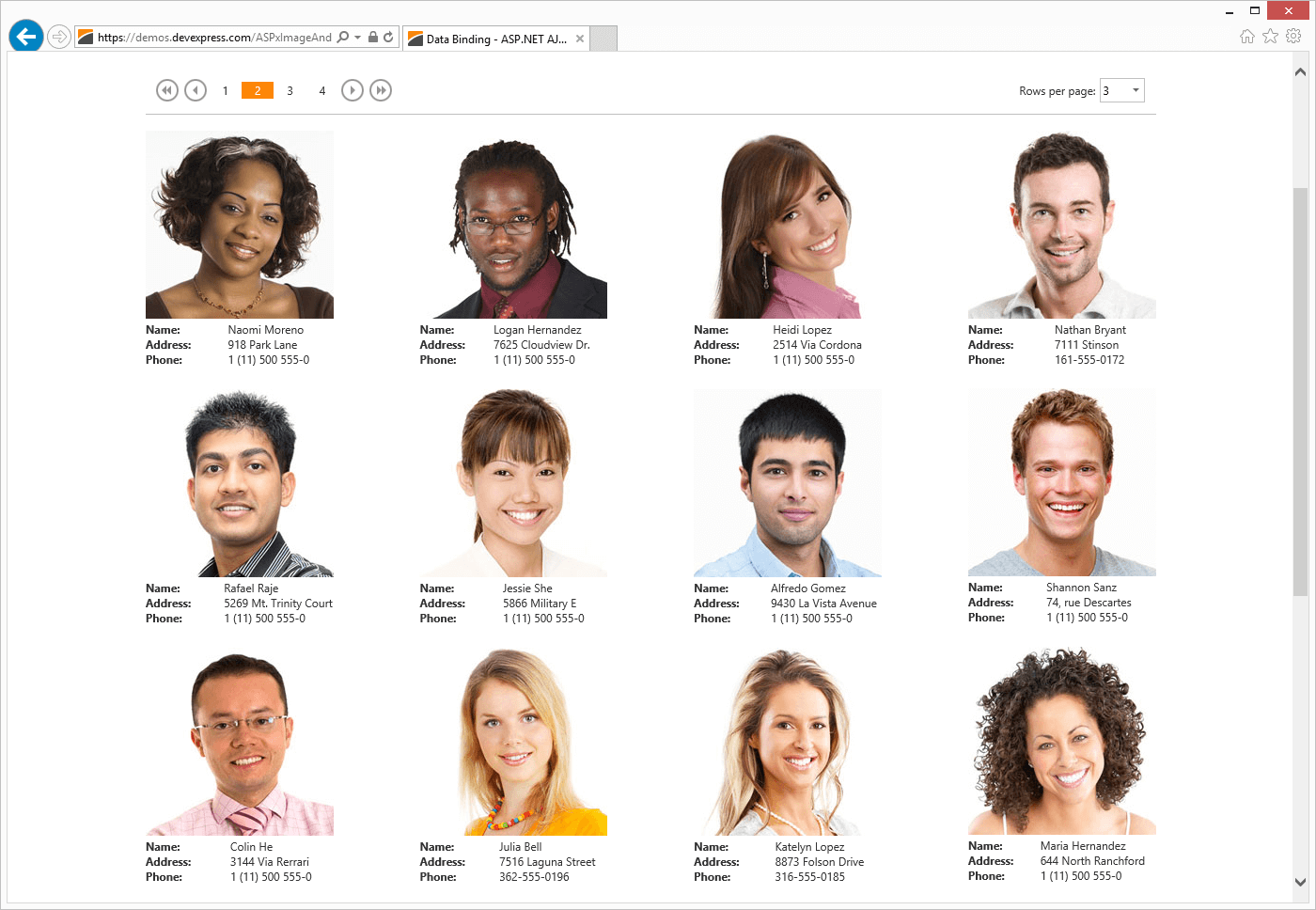This screenshot has width=1316, height=910.
Task: Open address bar search dropdown arrow
Action: pyautogui.click(x=358, y=38)
